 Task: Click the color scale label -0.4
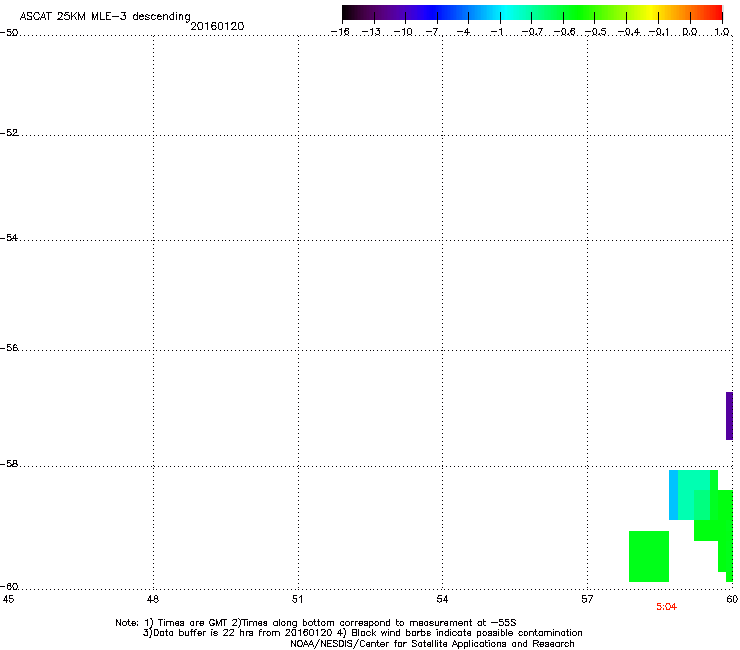click(x=629, y=32)
